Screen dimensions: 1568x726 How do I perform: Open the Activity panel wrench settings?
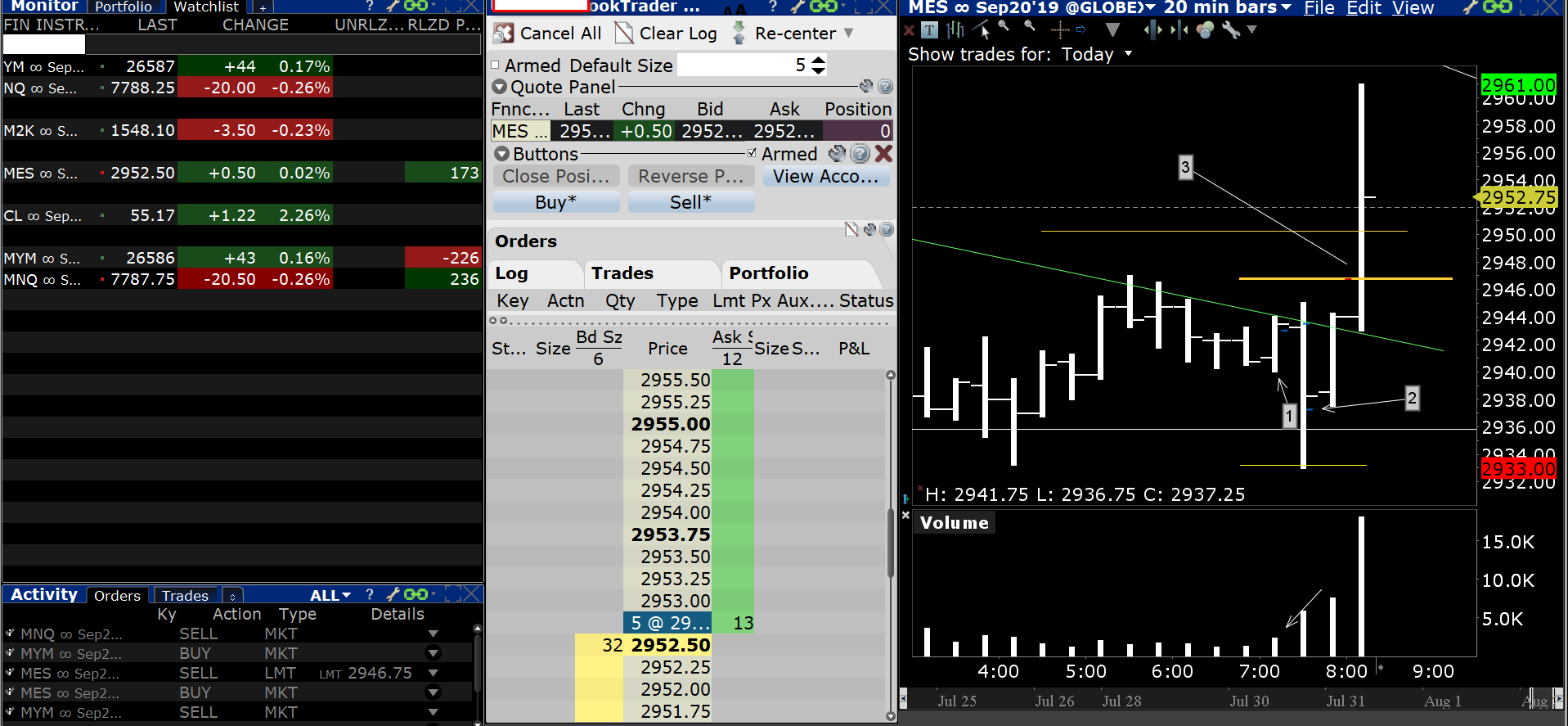coord(393,594)
